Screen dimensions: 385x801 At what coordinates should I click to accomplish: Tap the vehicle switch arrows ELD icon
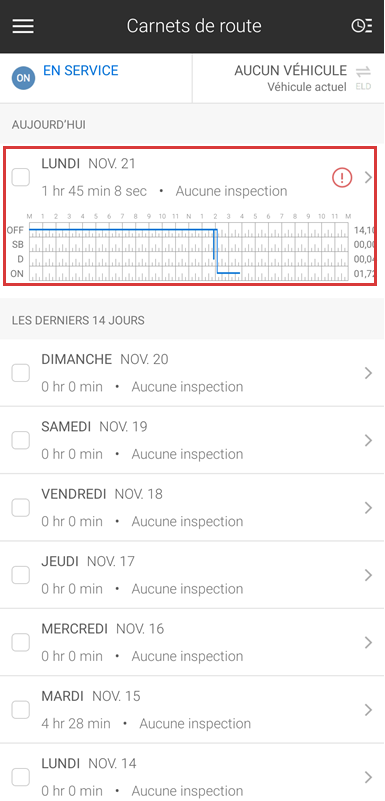[364, 77]
